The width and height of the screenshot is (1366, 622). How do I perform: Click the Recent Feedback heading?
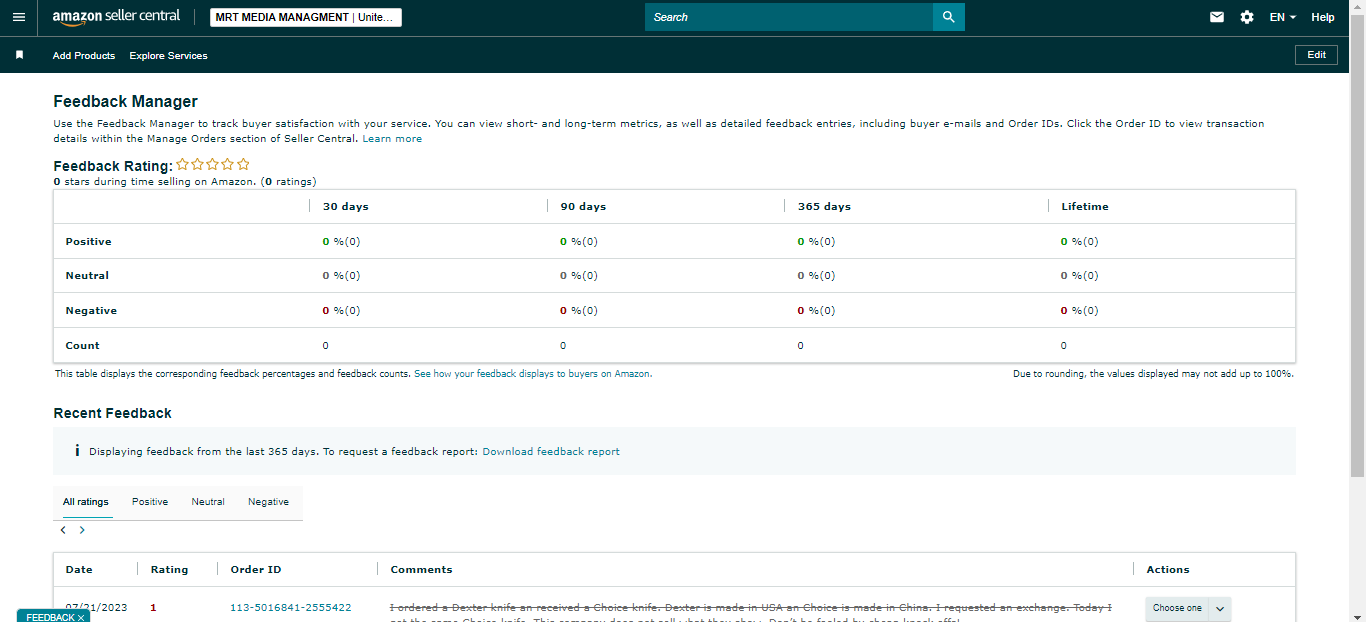click(x=112, y=413)
